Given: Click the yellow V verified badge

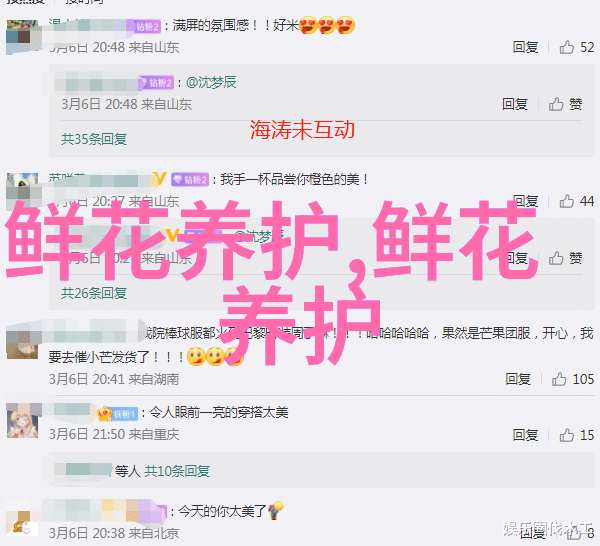Looking at the screenshot, I should coord(160,179).
